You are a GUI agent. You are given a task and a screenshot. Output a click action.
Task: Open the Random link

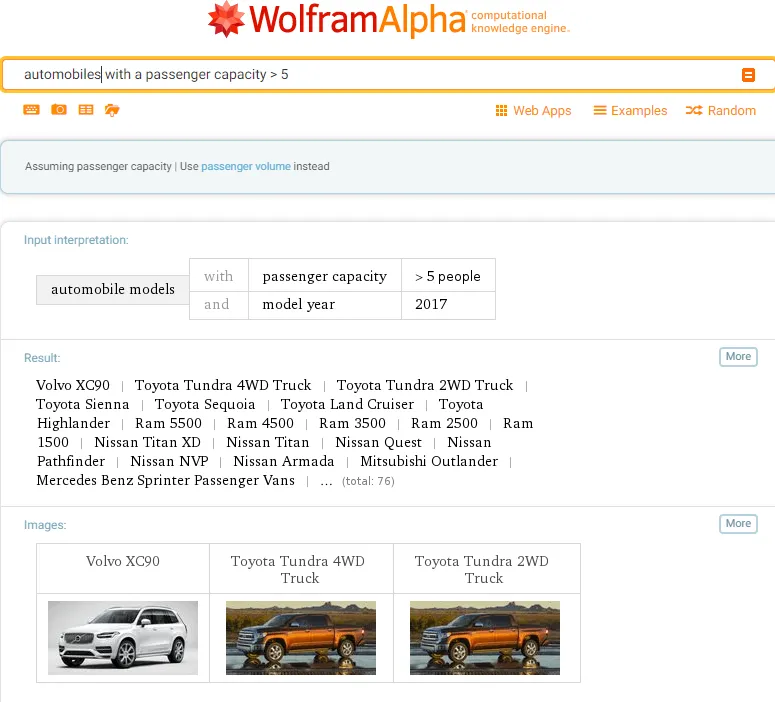[732, 111]
